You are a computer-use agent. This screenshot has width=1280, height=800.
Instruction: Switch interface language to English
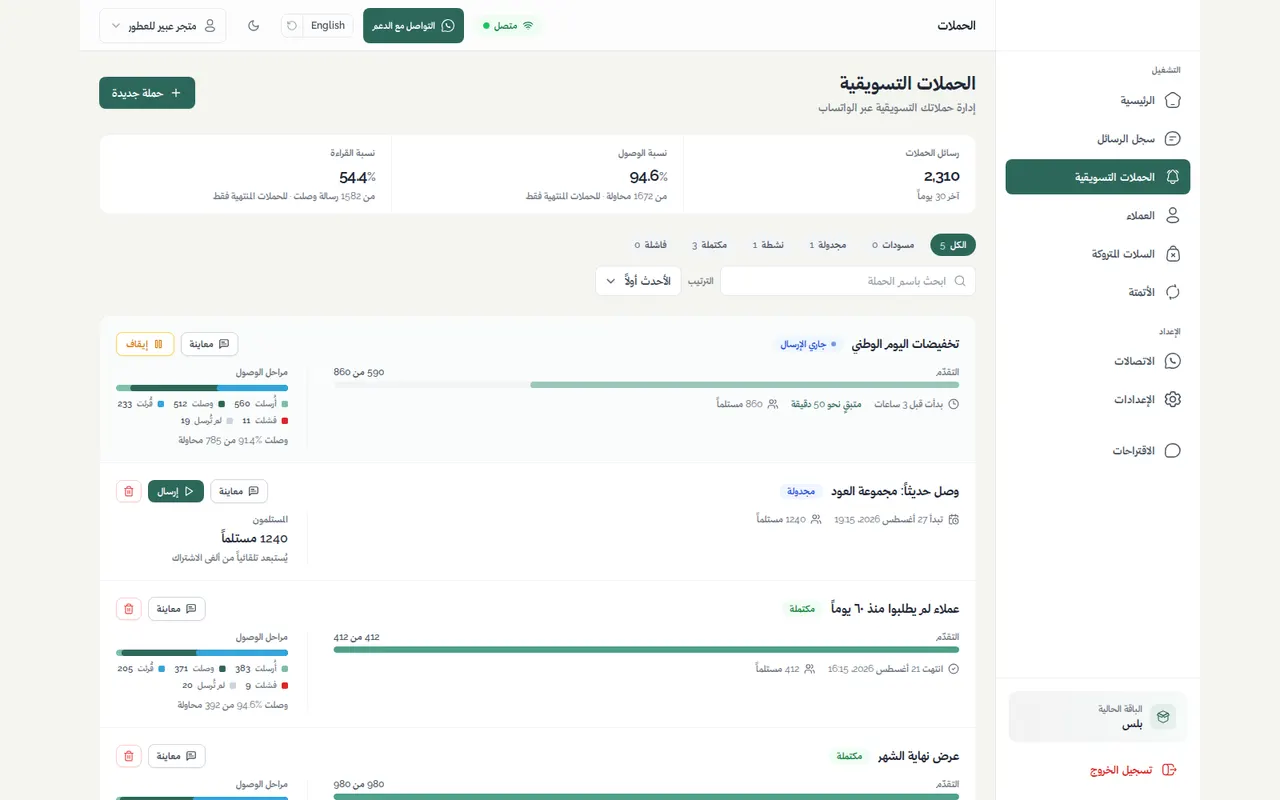tap(328, 25)
